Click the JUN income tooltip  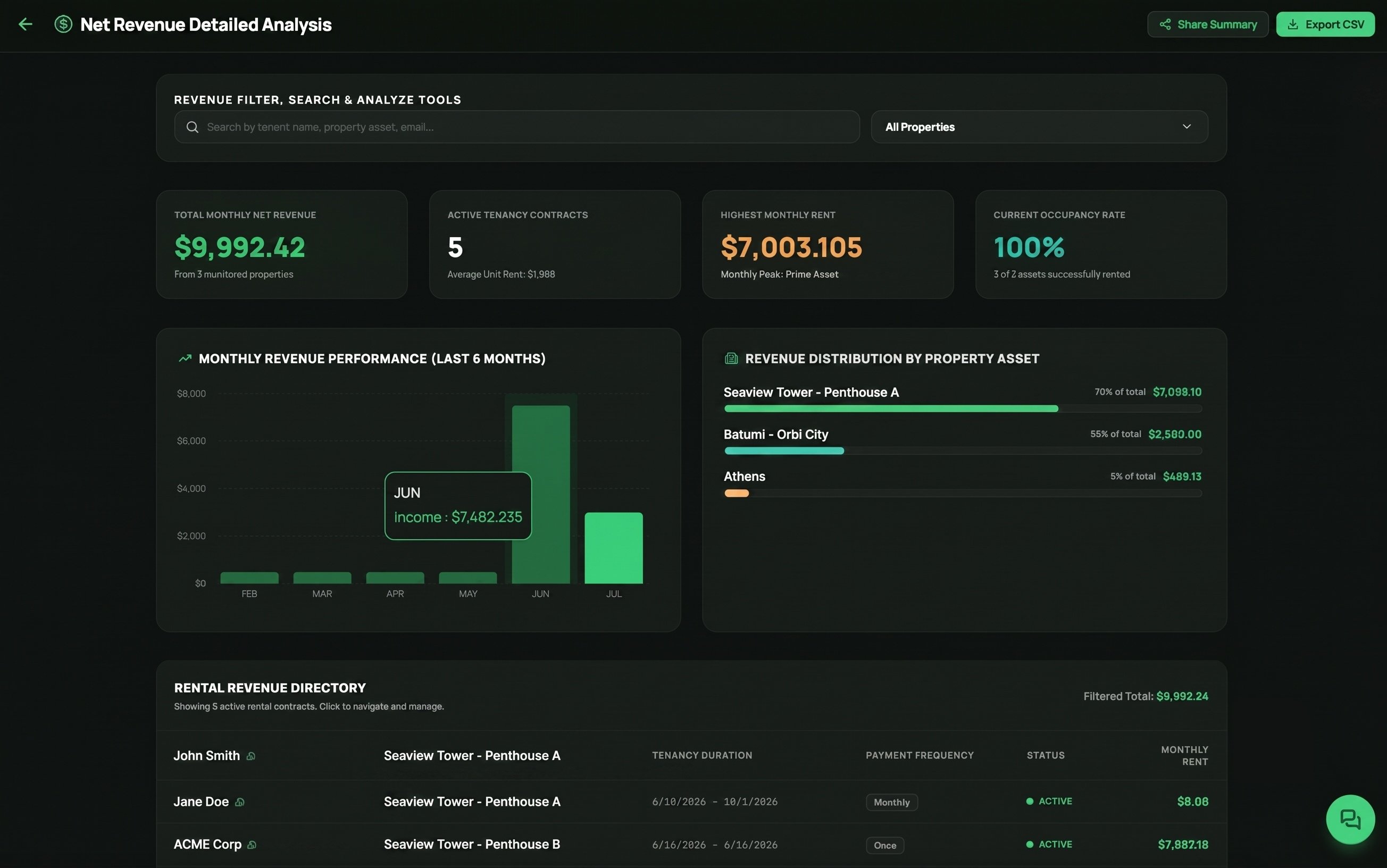point(458,506)
